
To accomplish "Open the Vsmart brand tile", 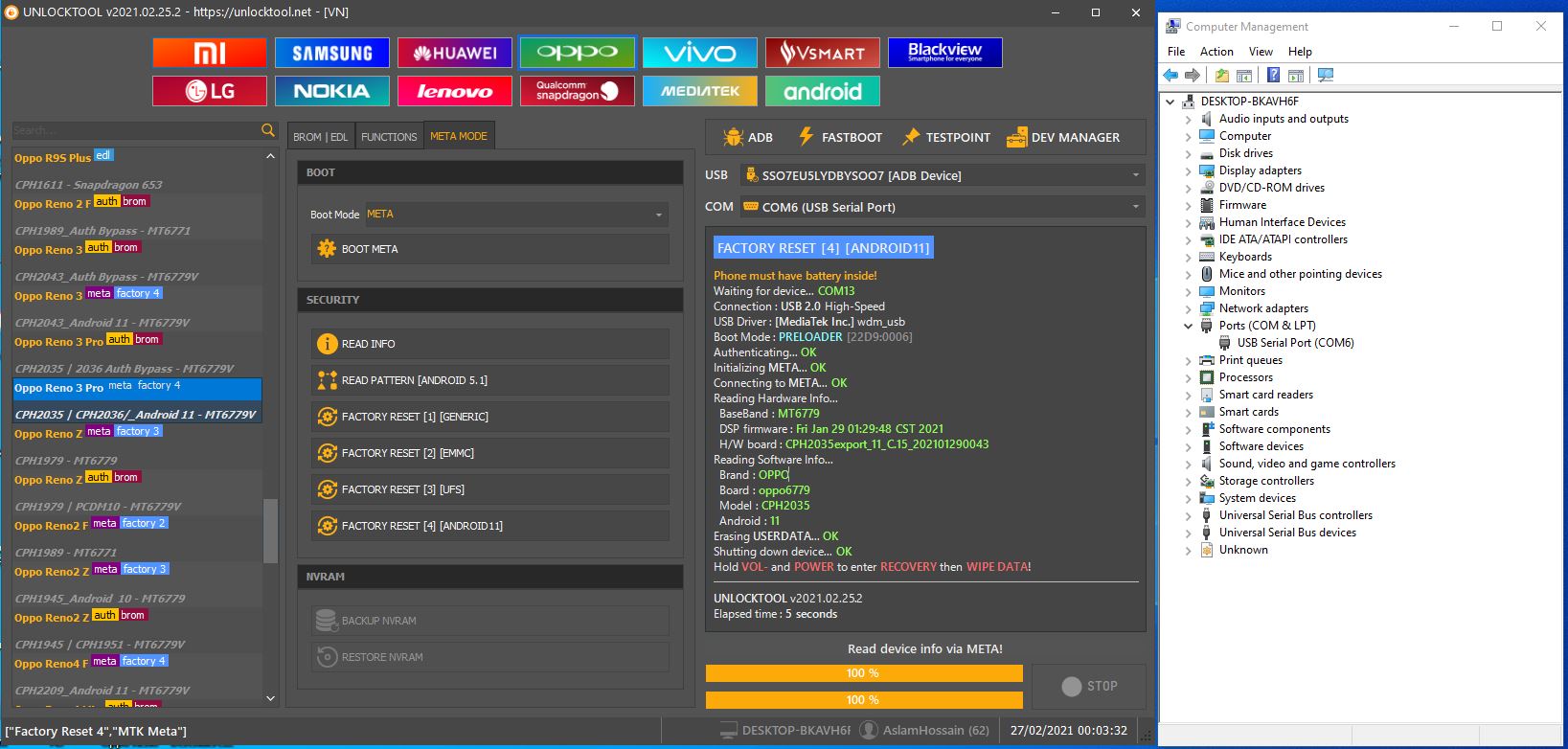I will [x=823, y=53].
